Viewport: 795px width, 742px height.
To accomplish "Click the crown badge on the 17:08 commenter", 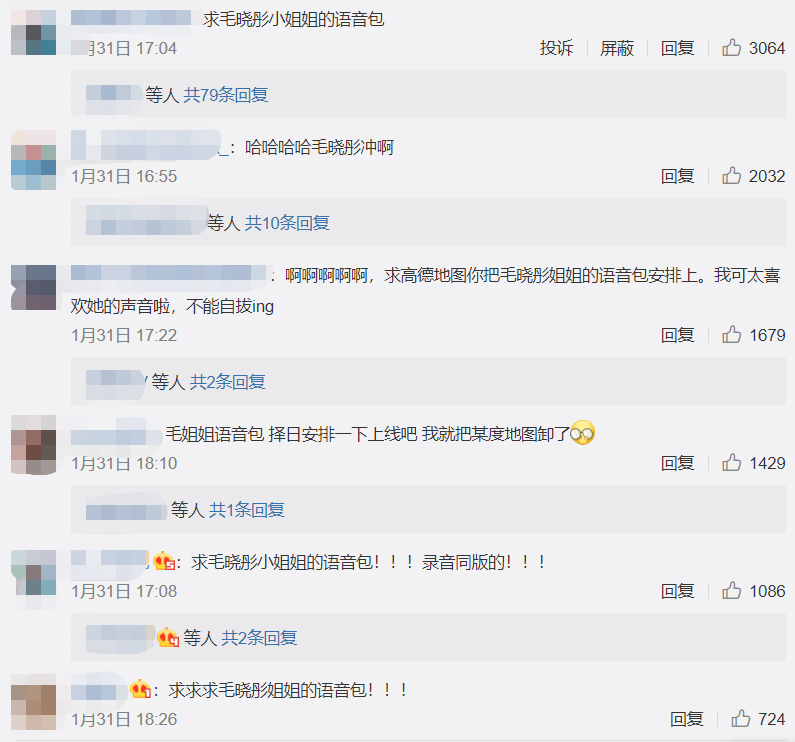I will click(x=164, y=561).
